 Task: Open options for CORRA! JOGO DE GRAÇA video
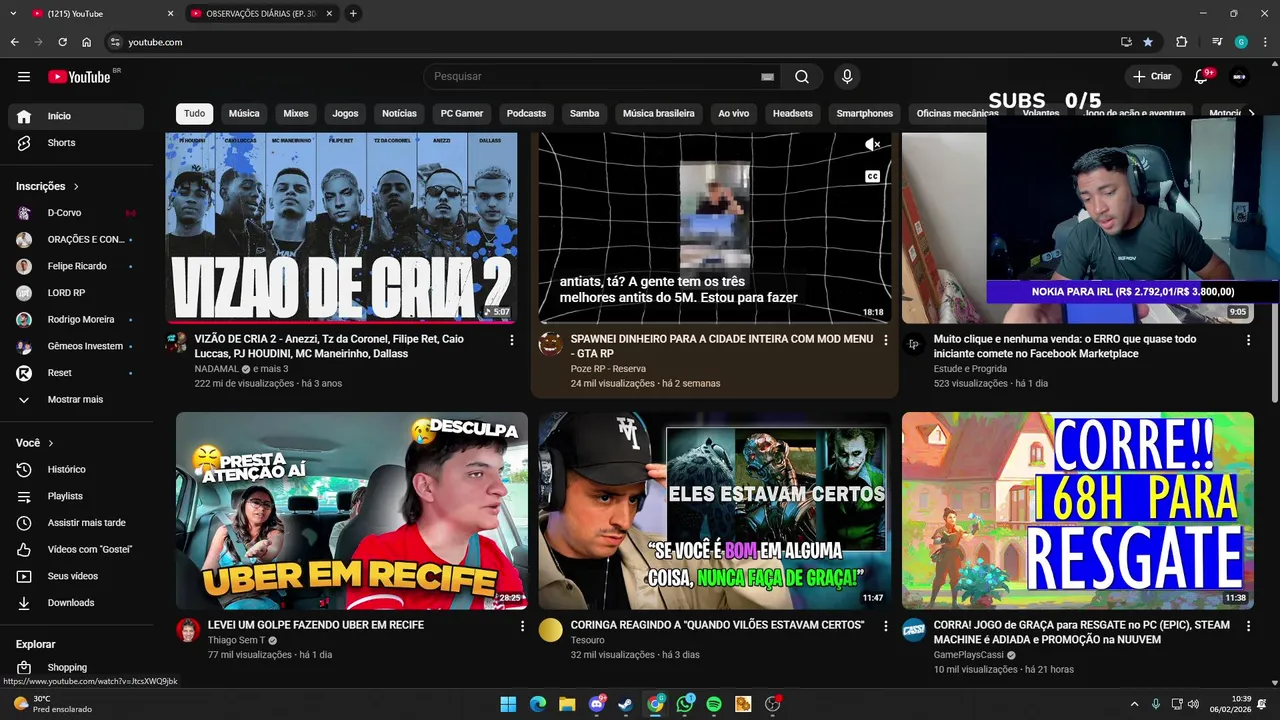click(x=1248, y=626)
